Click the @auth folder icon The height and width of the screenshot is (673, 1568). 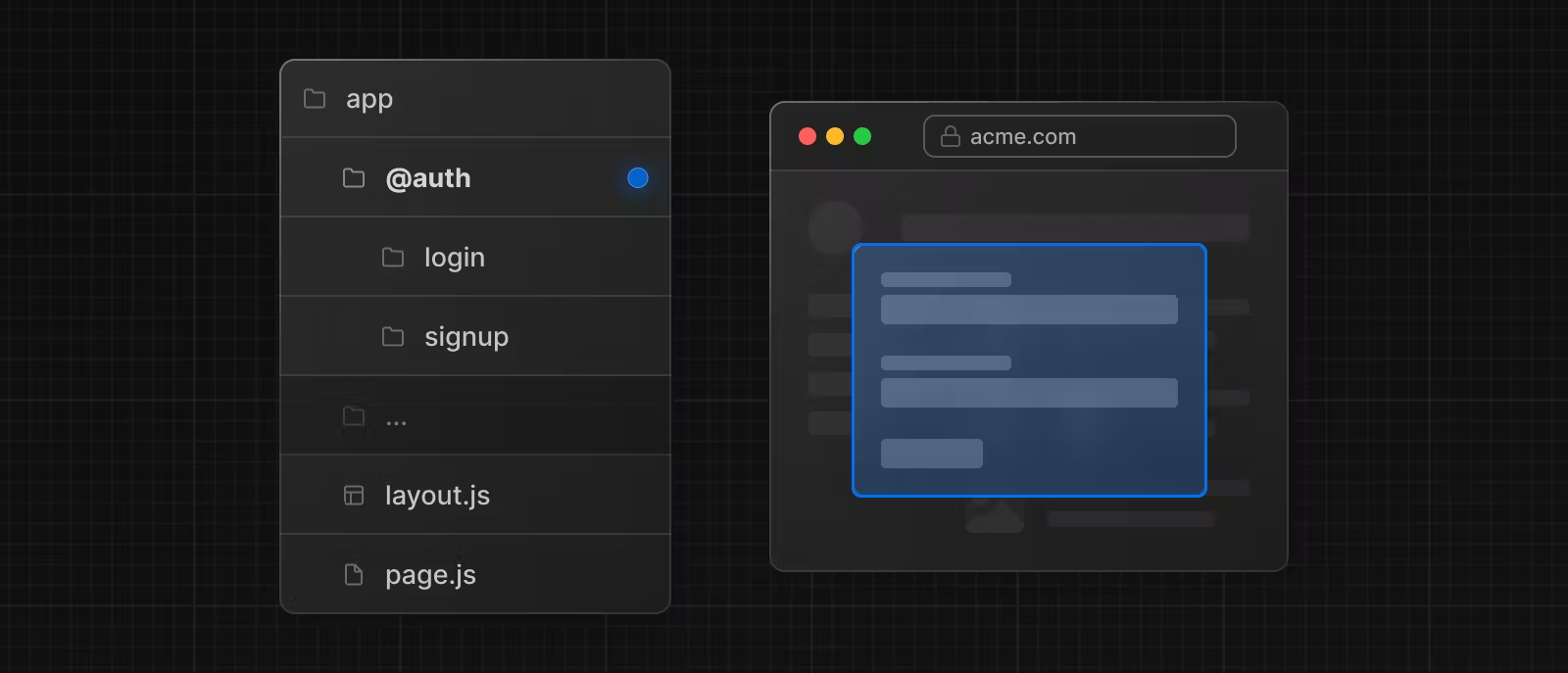pyautogui.click(x=354, y=178)
